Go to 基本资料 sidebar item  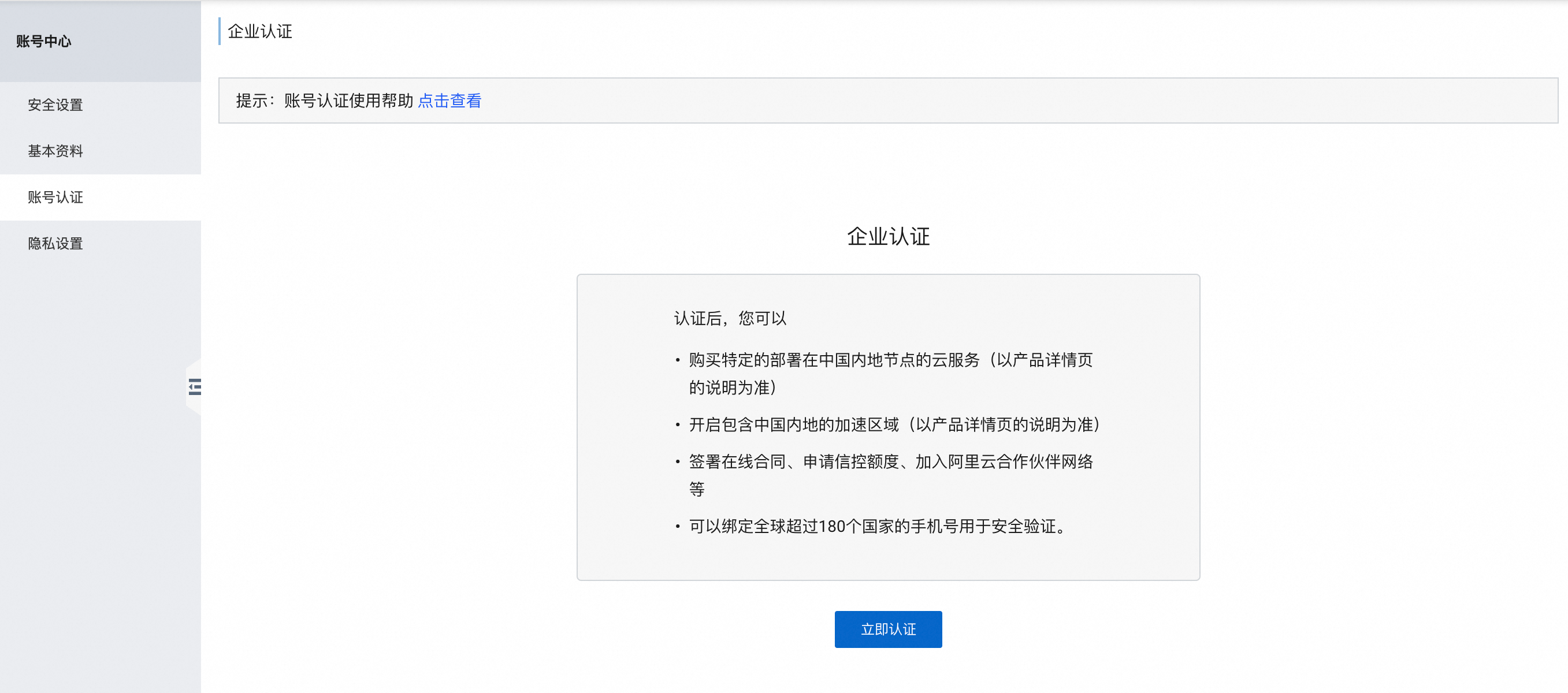coord(55,151)
